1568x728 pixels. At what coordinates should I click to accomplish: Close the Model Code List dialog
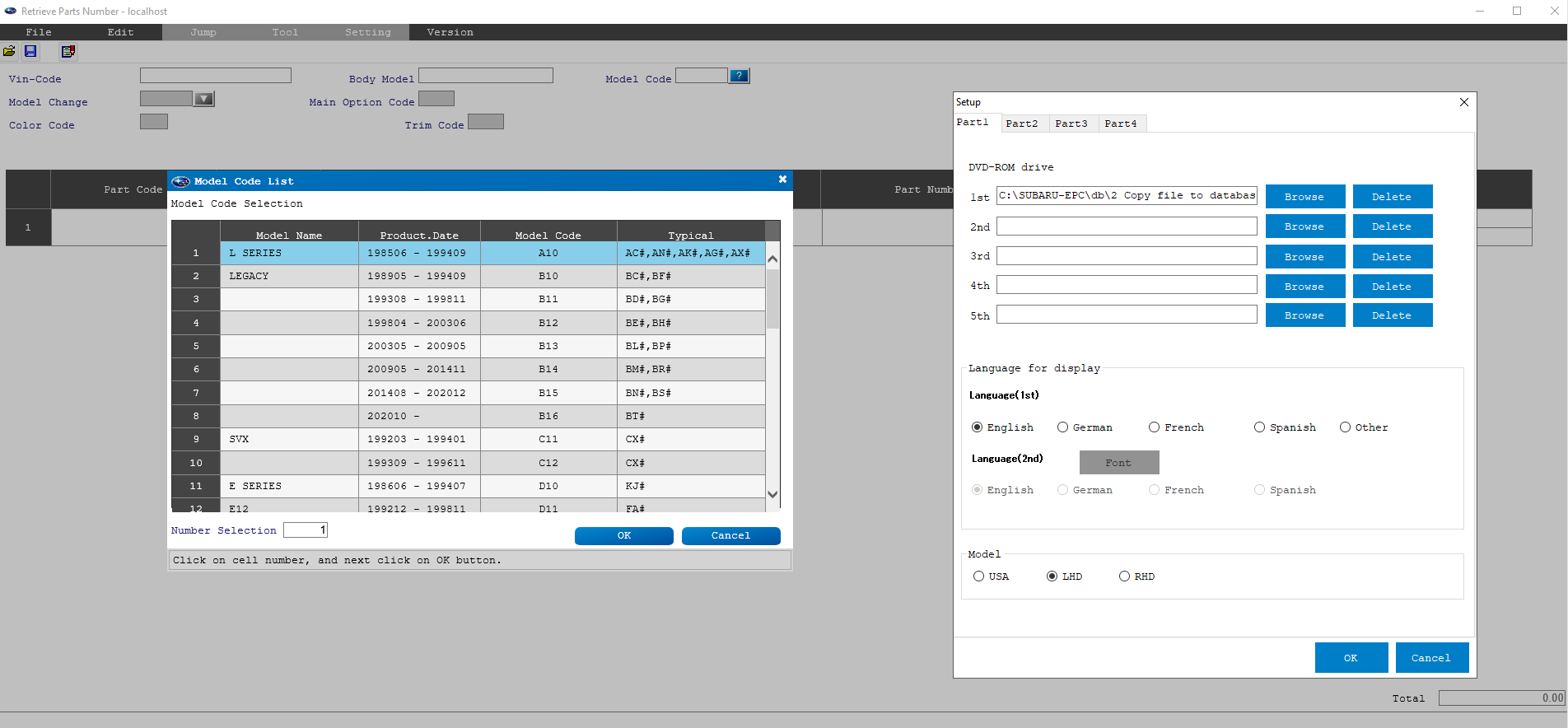(782, 180)
